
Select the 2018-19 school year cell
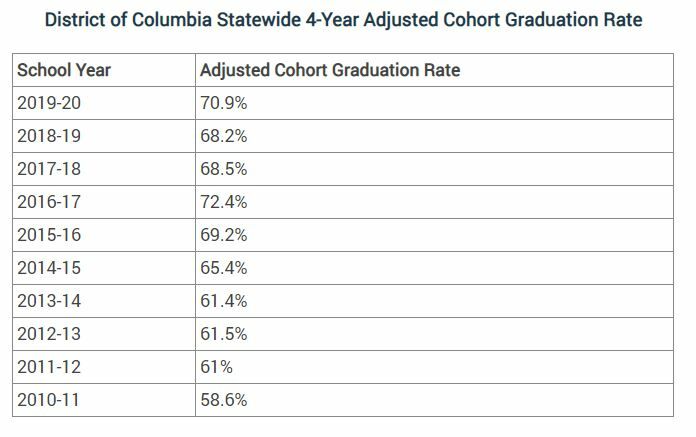[51, 137]
